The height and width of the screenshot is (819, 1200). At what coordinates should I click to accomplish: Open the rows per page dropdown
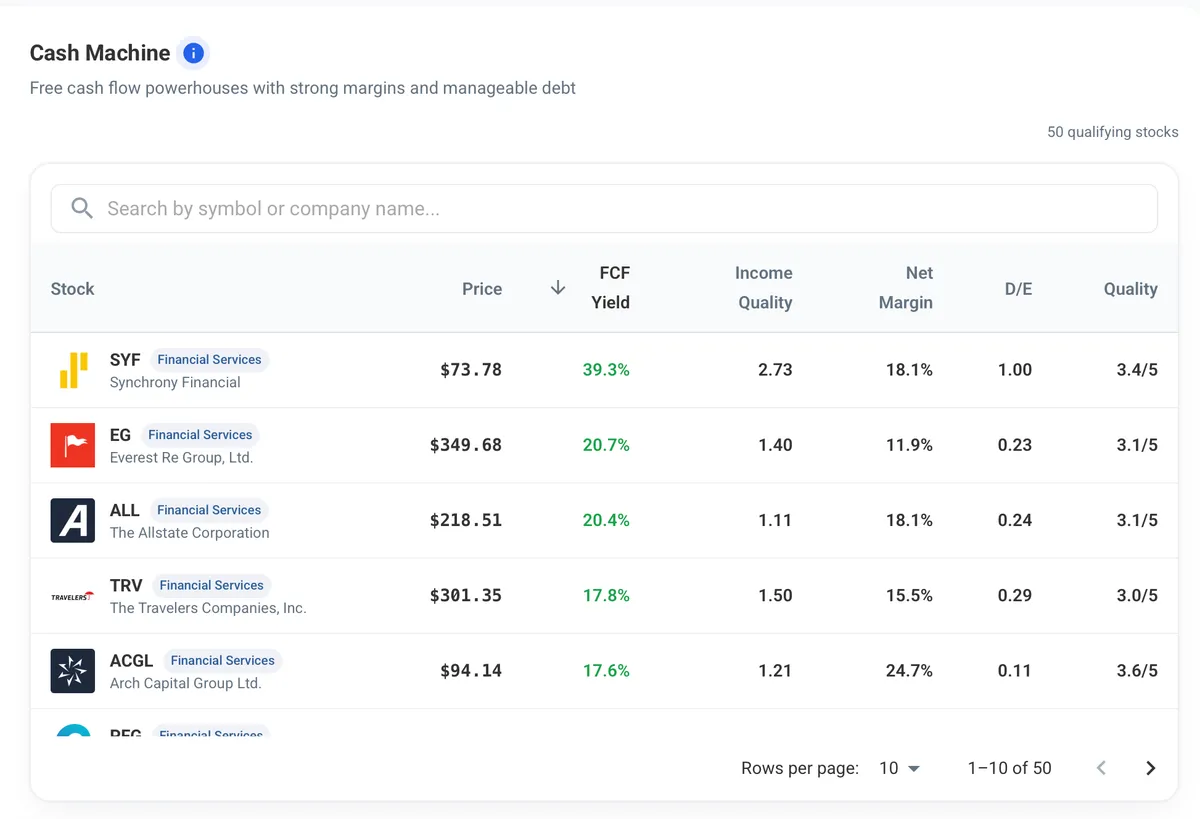point(899,768)
